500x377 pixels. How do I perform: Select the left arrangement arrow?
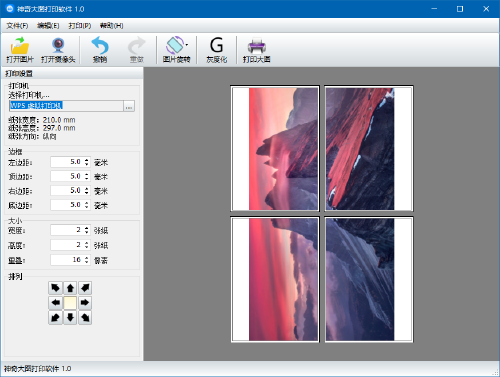click(x=55, y=303)
